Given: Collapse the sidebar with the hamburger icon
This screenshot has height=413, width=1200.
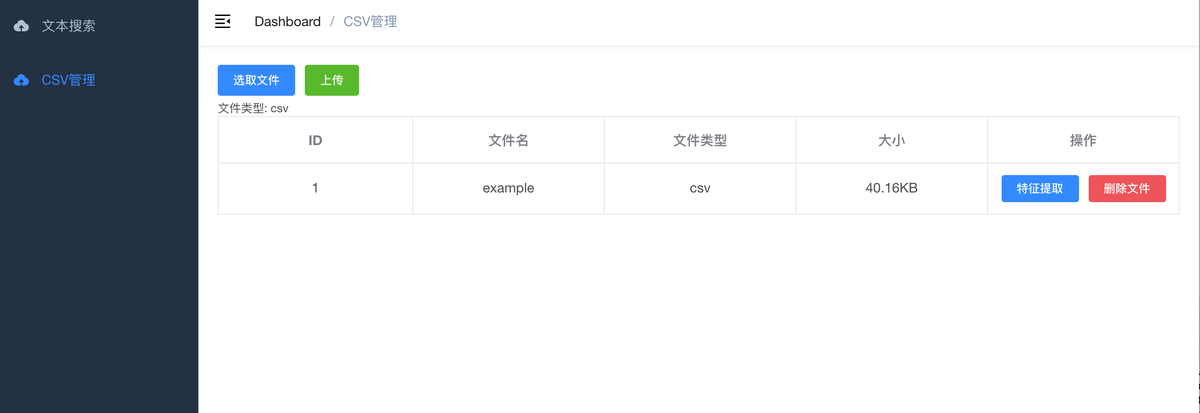Looking at the screenshot, I should (x=223, y=21).
